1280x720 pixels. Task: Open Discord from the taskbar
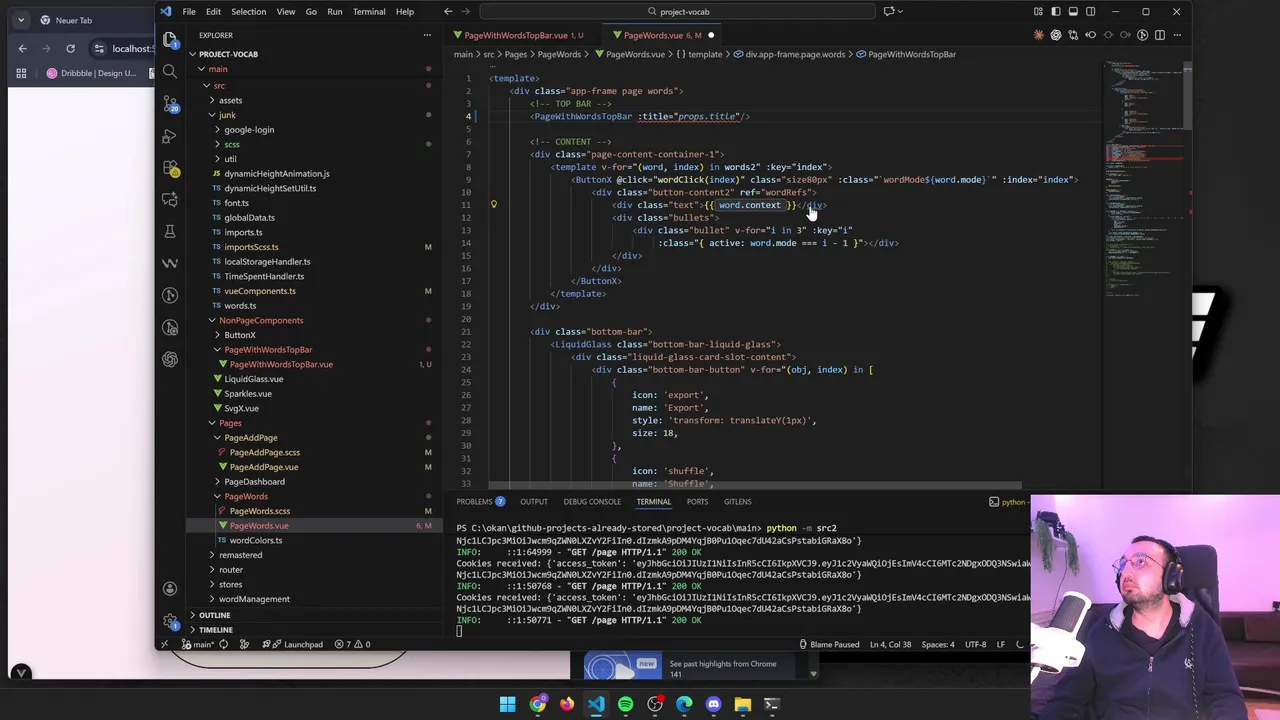pyautogui.click(x=713, y=704)
